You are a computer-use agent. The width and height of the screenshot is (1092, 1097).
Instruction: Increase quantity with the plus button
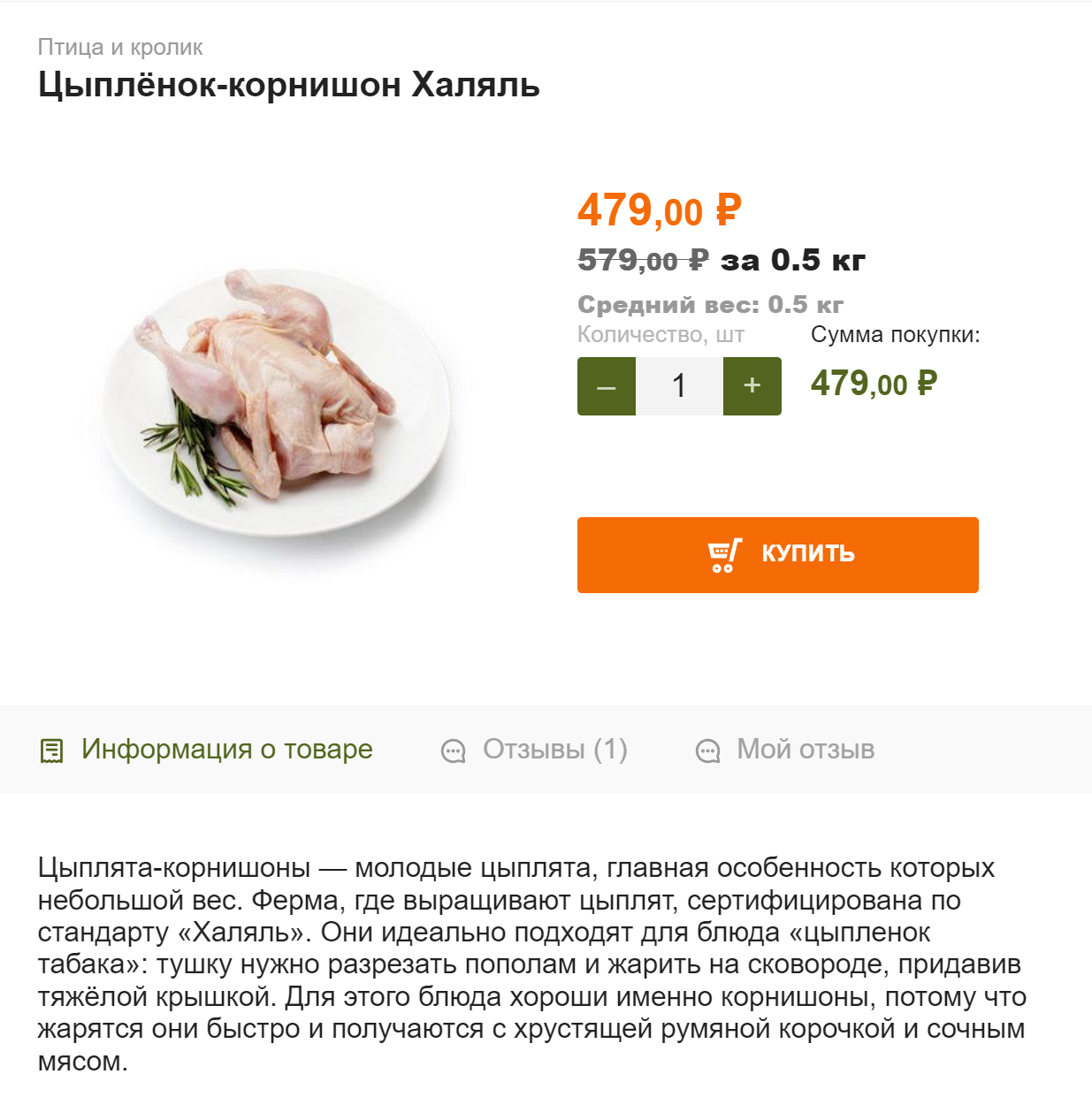(752, 386)
